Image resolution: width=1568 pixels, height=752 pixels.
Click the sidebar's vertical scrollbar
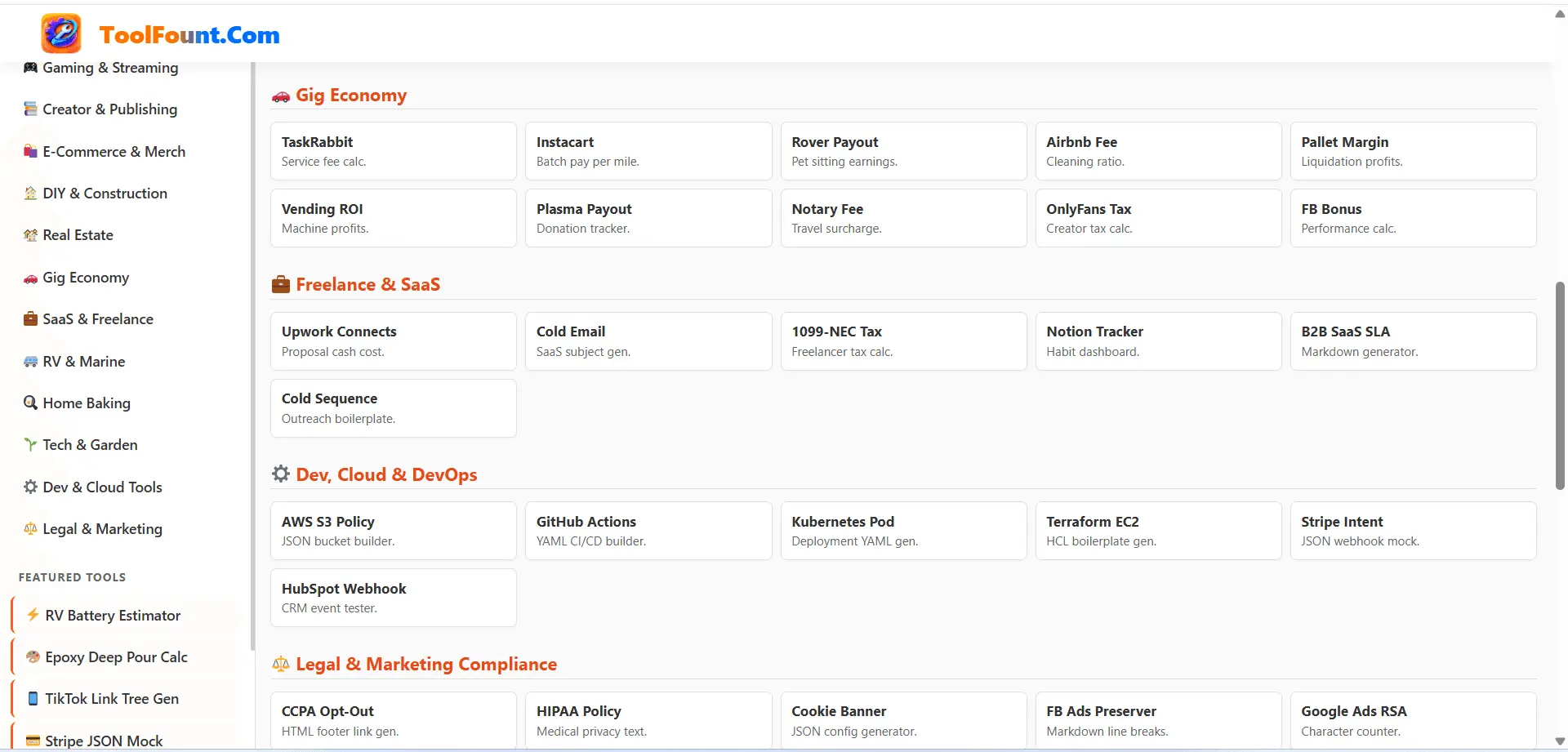[x=252, y=356]
